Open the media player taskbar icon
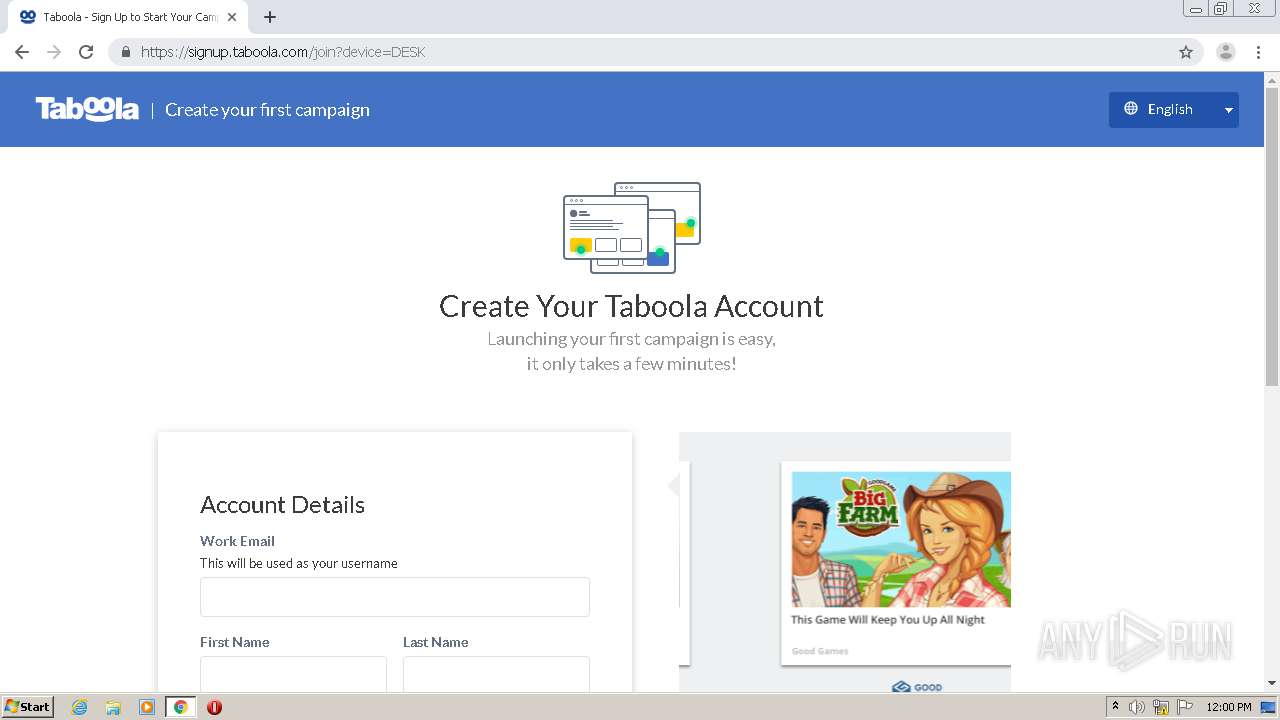Viewport: 1280px width, 720px height. [x=147, y=707]
